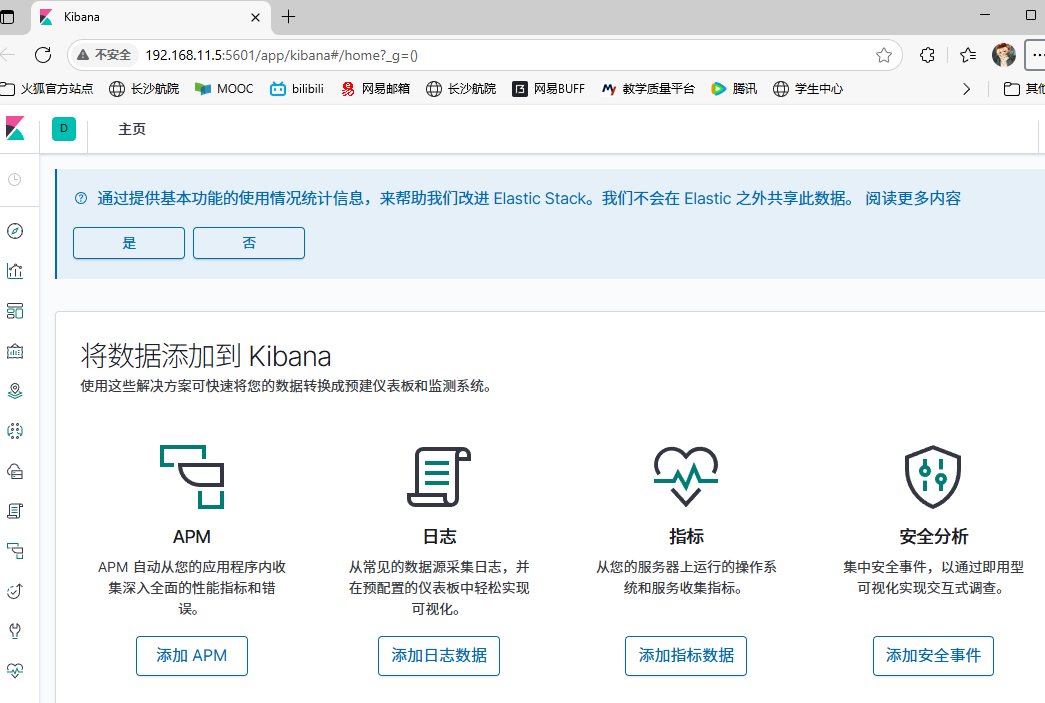Open 学生中心 bookmark

(x=808, y=89)
